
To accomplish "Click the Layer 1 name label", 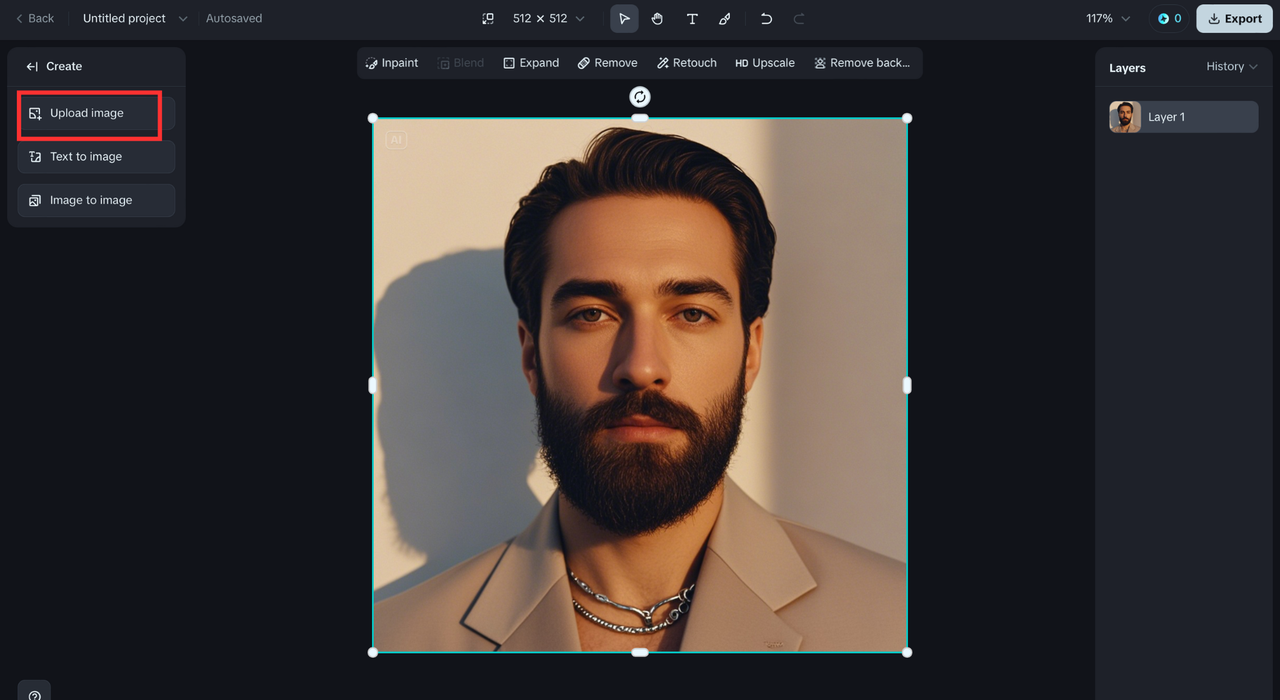I will [1166, 117].
